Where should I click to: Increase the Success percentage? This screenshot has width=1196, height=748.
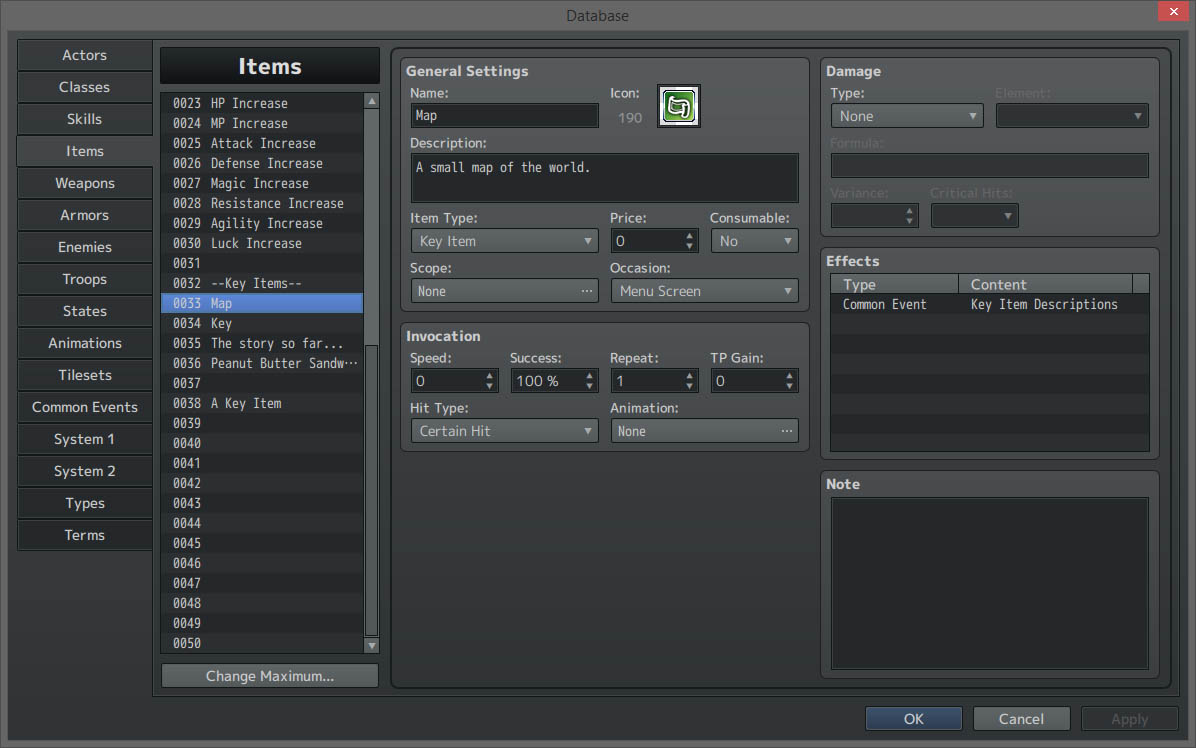point(590,375)
